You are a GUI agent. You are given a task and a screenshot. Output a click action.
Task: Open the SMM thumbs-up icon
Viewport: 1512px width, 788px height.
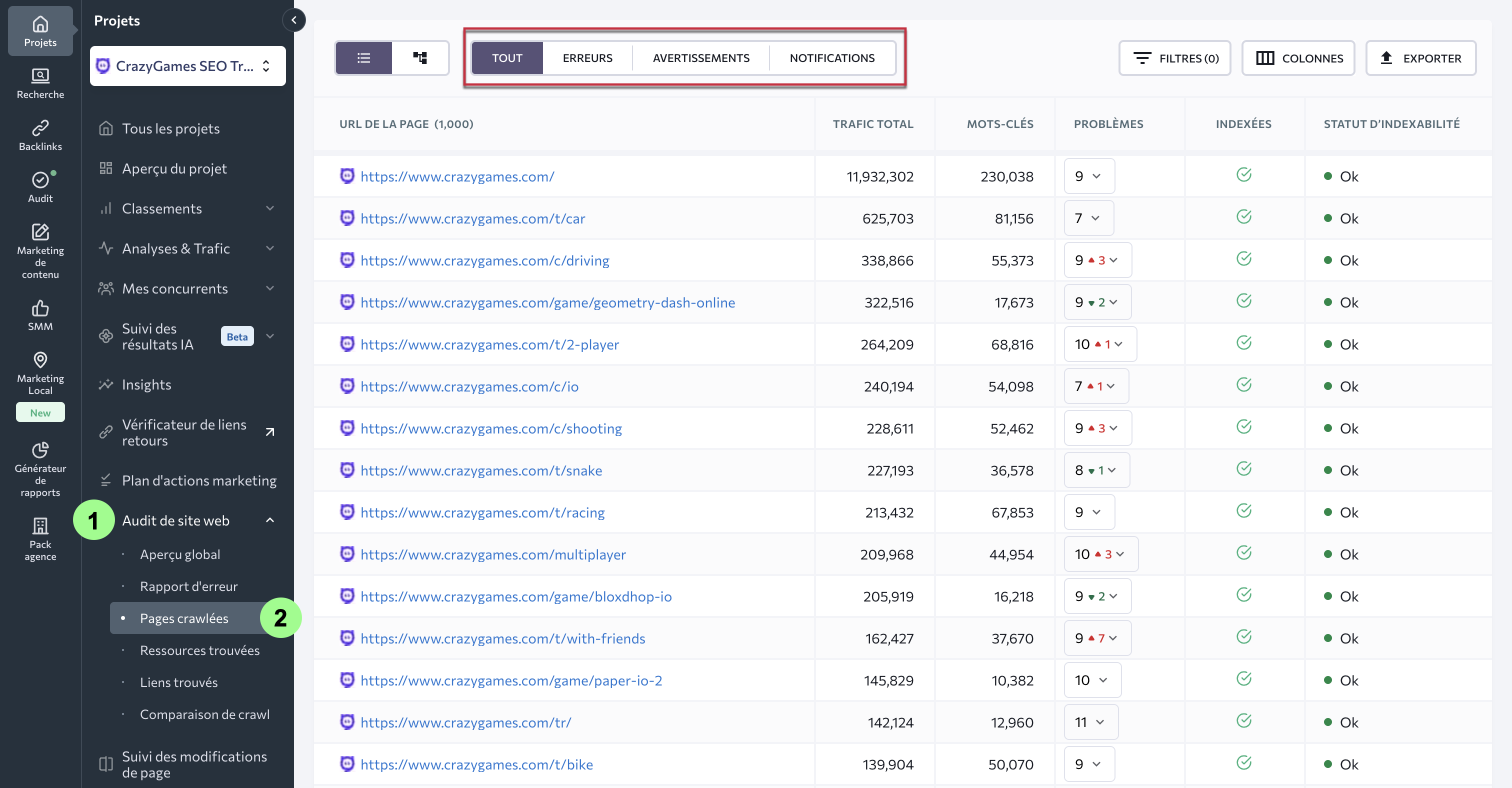coord(40,307)
